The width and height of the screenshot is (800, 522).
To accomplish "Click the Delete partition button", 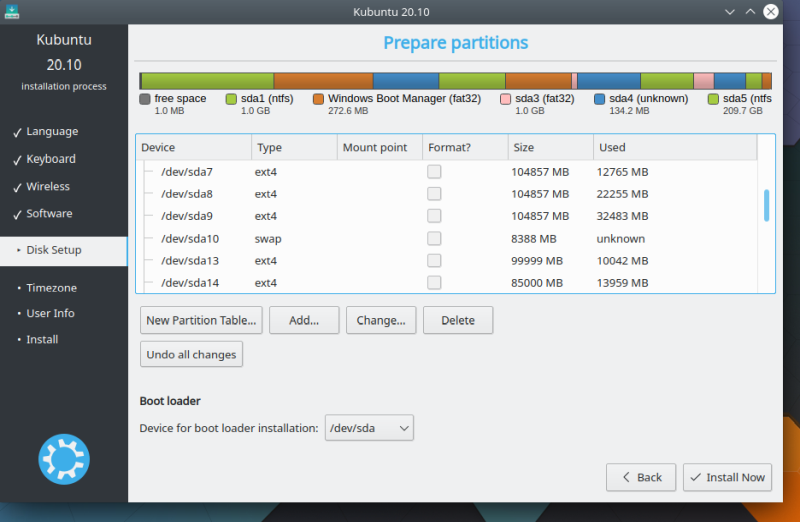I will pyautogui.click(x=458, y=320).
